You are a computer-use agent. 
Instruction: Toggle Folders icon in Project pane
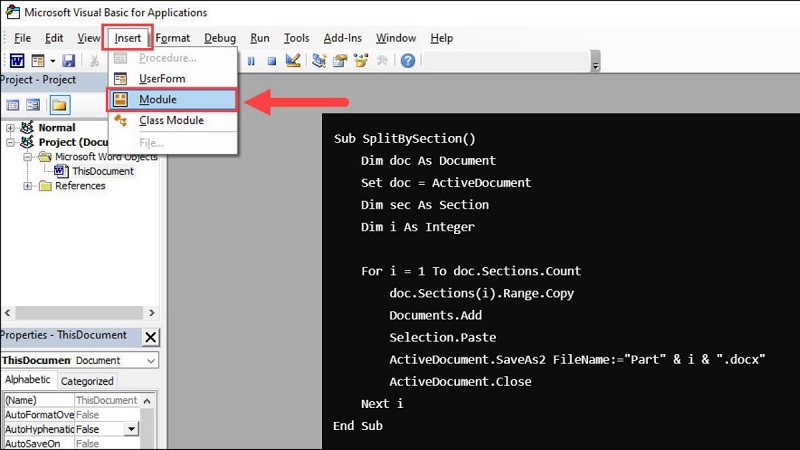click(x=59, y=105)
